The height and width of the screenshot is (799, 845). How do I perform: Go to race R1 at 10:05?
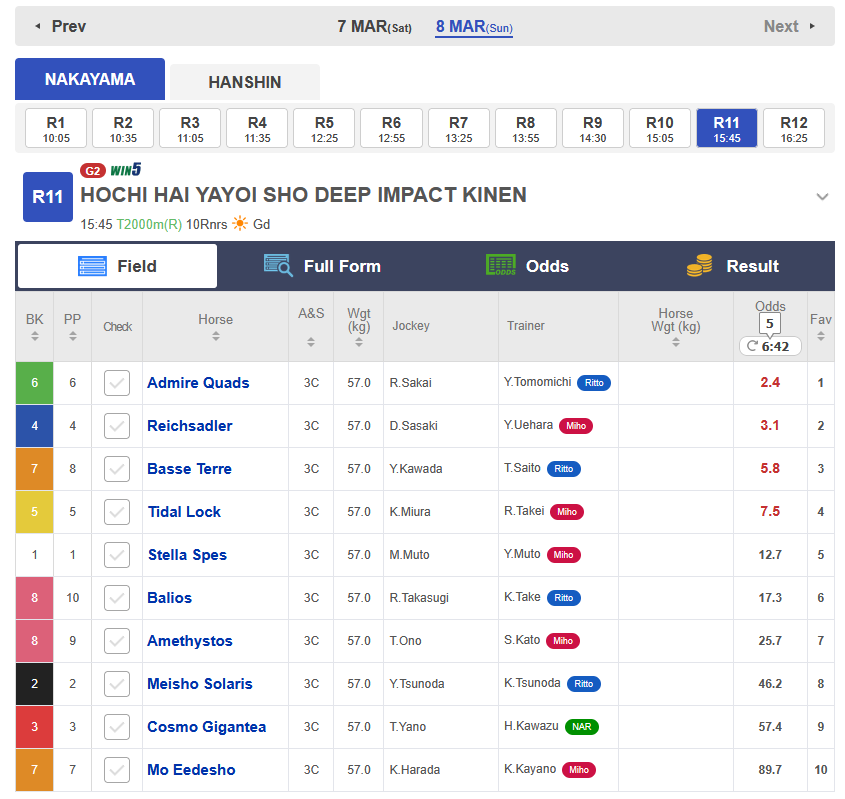point(56,128)
